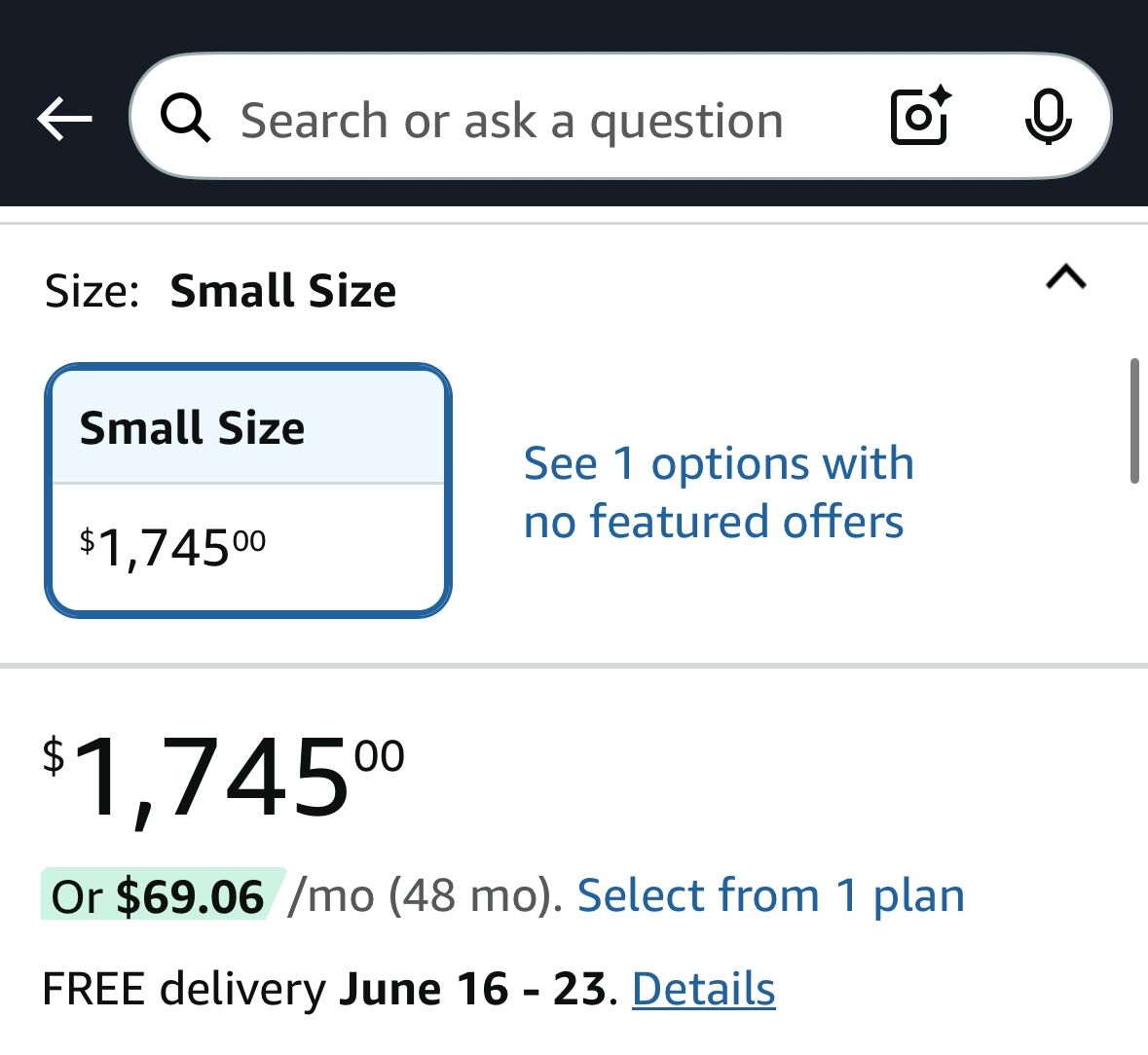This screenshot has width=1148, height=1055.
Task: Collapse the Size section with the chevron
Action: pyautogui.click(x=1066, y=276)
